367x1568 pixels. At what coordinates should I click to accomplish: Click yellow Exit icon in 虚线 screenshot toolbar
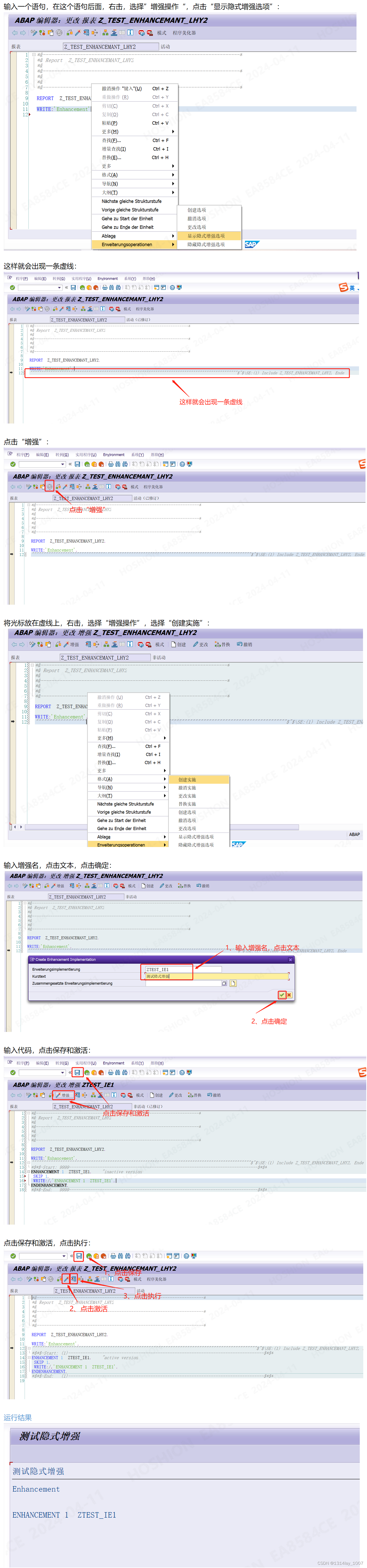coord(89,287)
